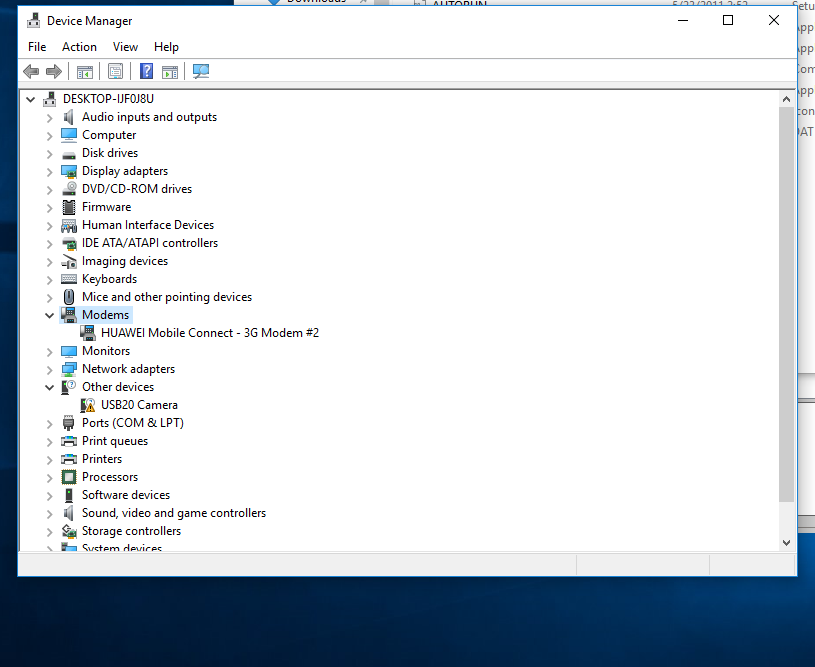Click the Back arrow toolbar icon
The image size is (815, 667).
click(x=31, y=71)
